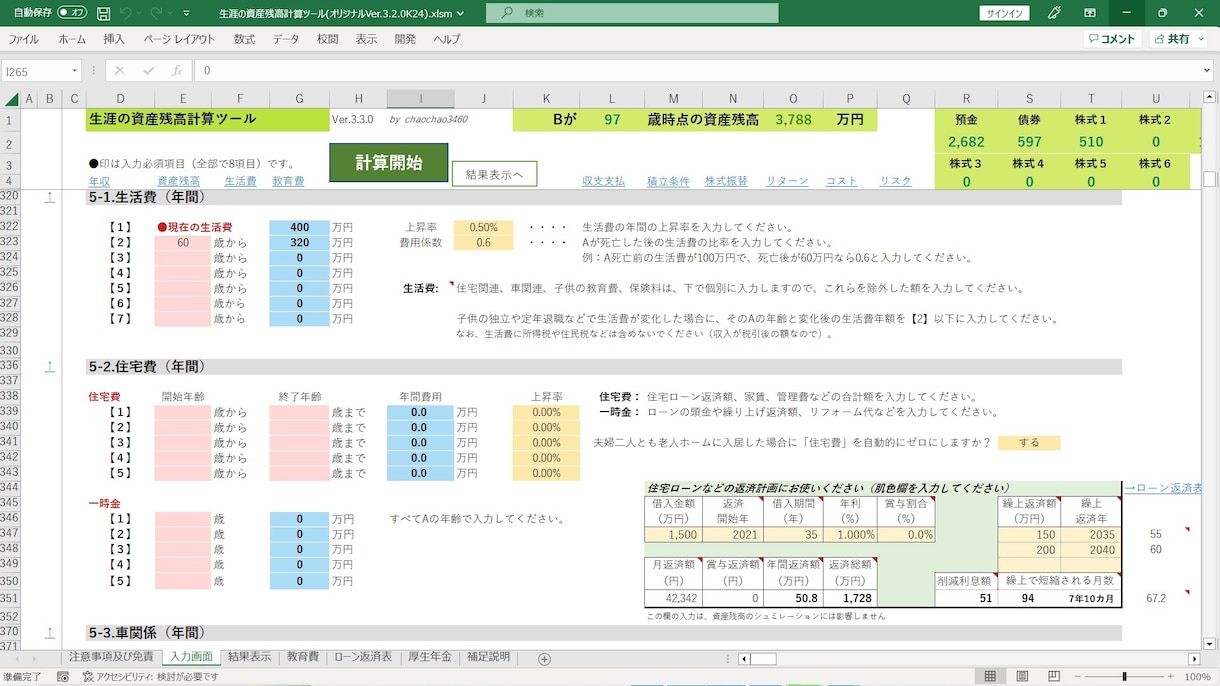Open the redo history dropdown arrow
The width and height of the screenshot is (1220, 686).
169,13
